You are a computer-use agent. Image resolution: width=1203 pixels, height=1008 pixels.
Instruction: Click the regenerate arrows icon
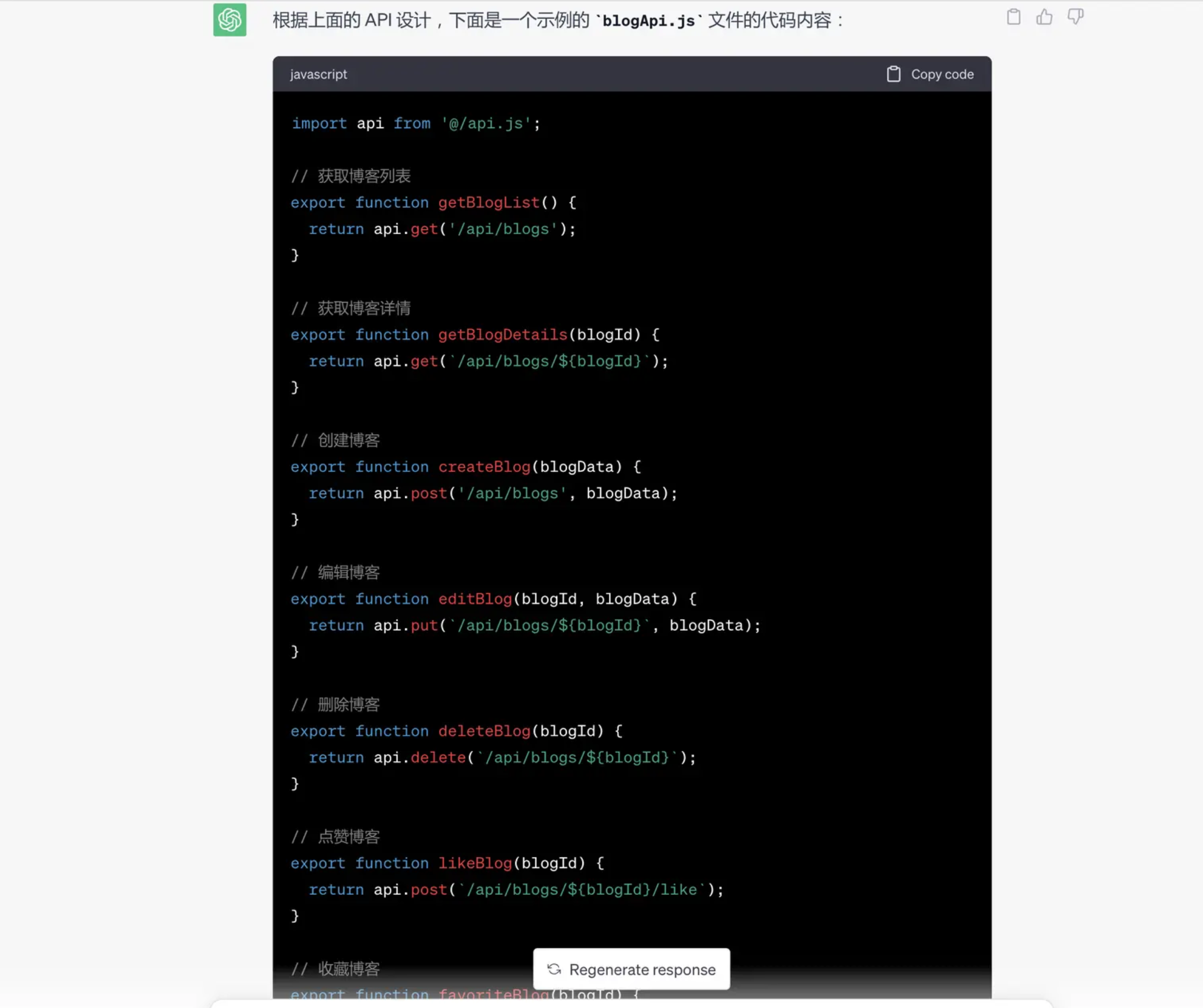554,969
